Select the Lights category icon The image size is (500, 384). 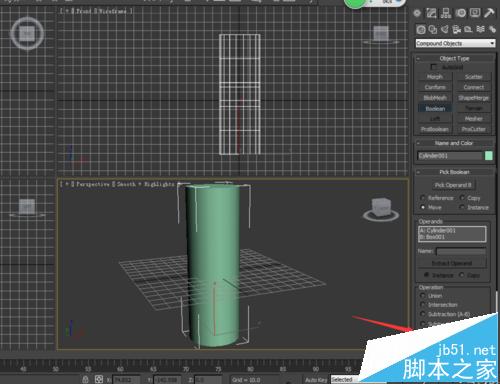coord(445,30)
